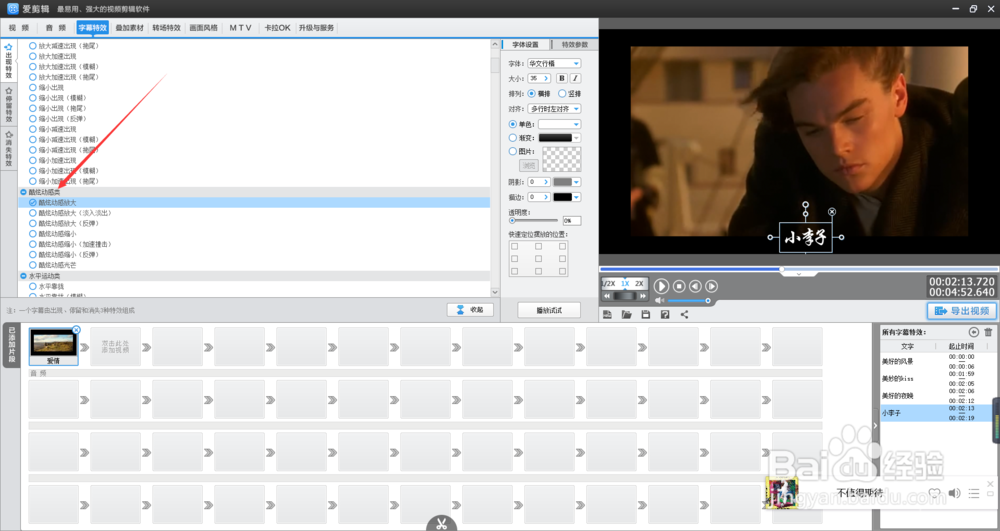Click the 大小 font size stepper arrow
Image resolution: width=1000 pixels, height=531 pixels.
pos(547,78)
